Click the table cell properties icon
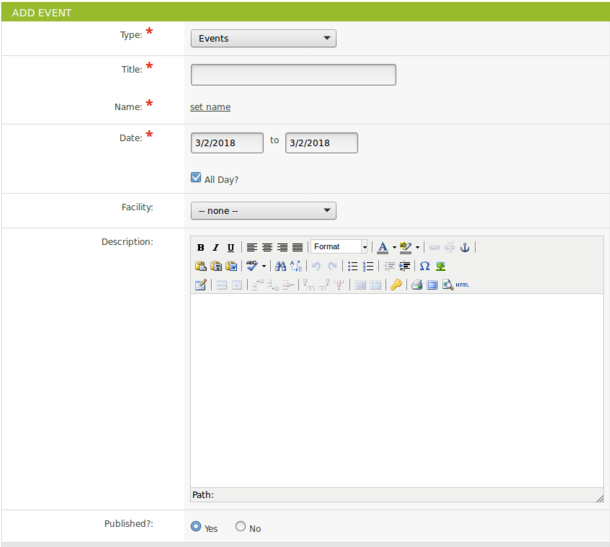Viewport: 610px width, 547px height. coord(237,285)
